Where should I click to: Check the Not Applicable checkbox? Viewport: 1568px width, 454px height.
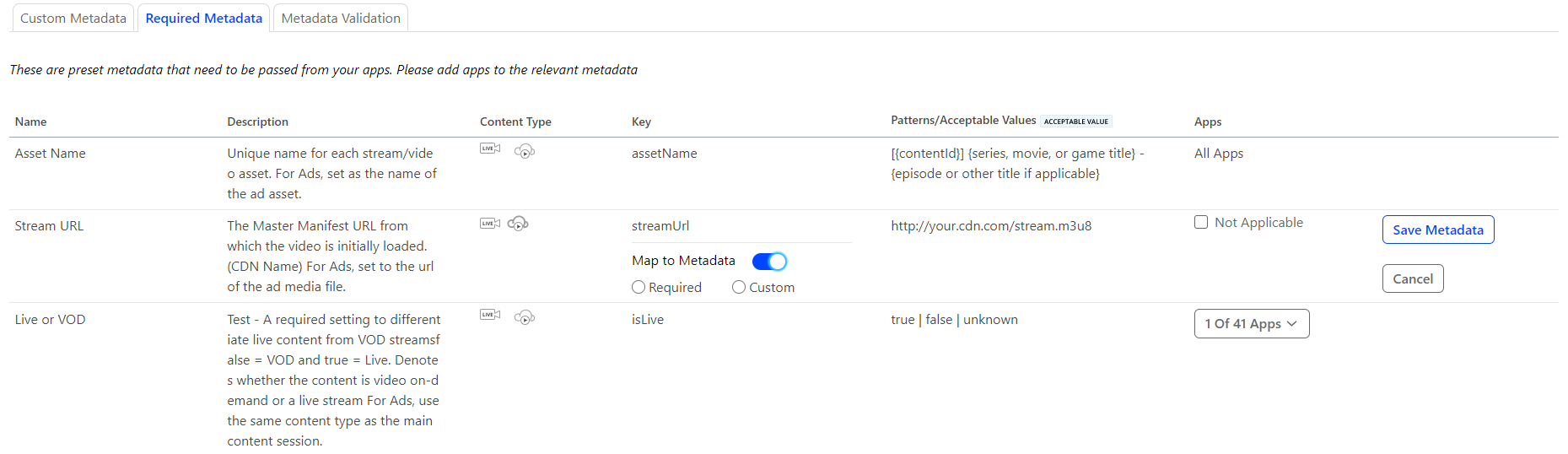1201,223
